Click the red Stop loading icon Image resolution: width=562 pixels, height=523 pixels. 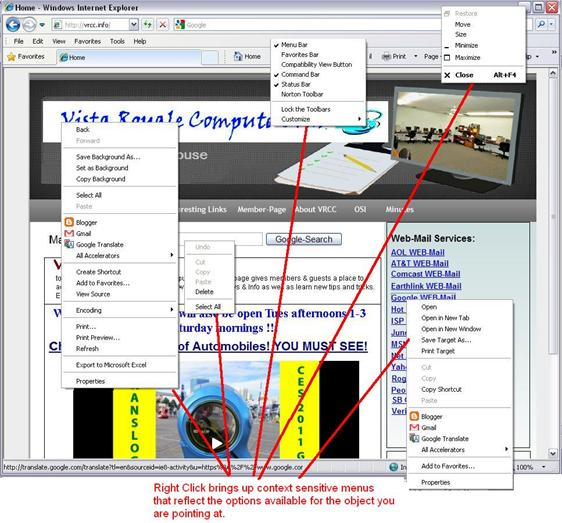coord(162,25)
